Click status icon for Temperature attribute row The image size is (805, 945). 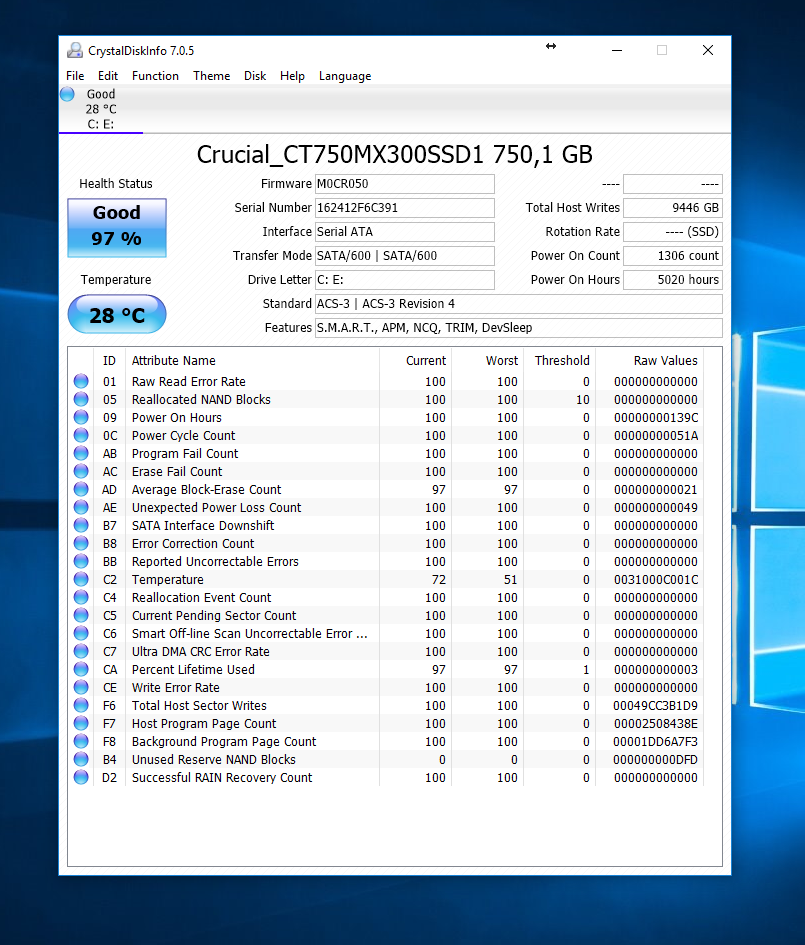81,579
